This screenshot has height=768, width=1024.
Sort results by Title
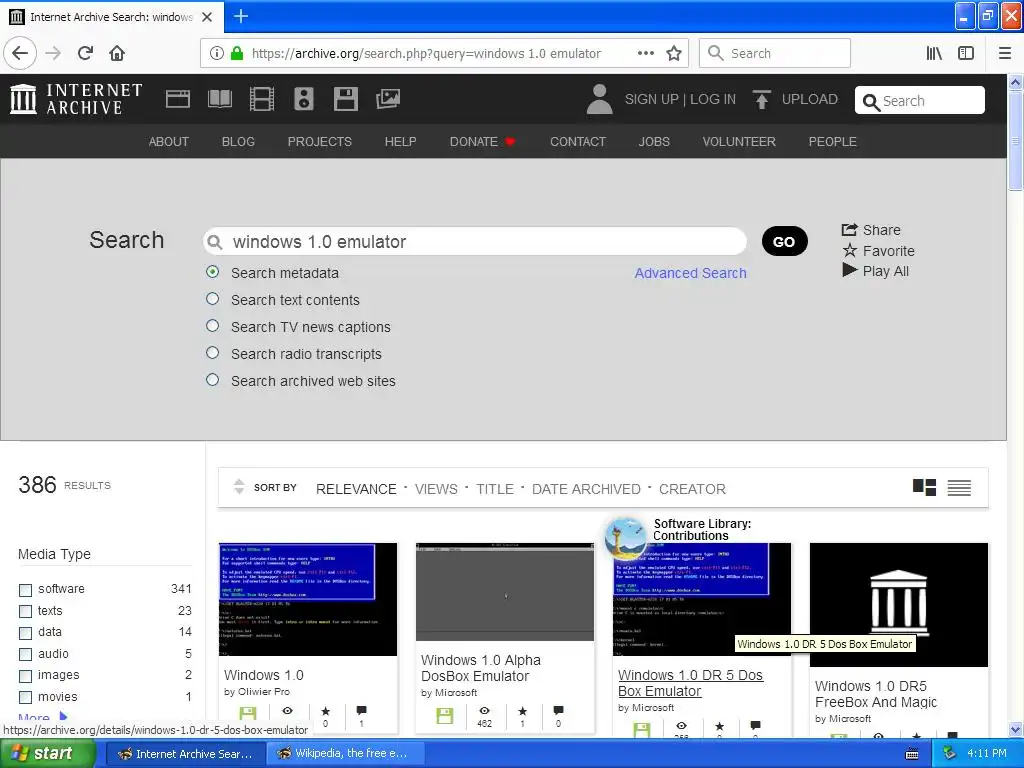pos(494,489)
